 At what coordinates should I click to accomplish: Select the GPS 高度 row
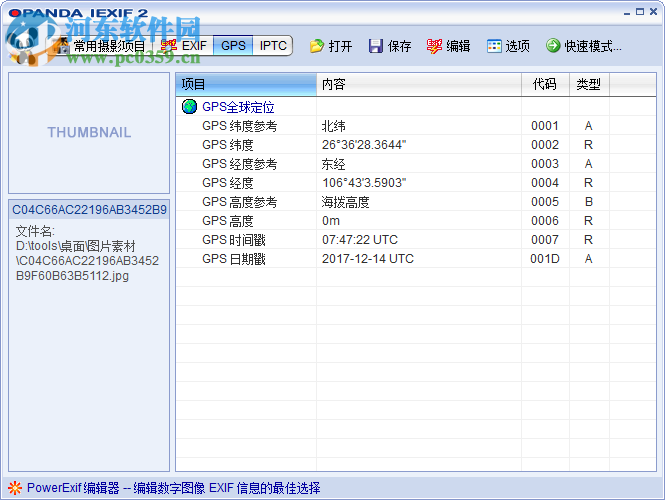(416, 221)
